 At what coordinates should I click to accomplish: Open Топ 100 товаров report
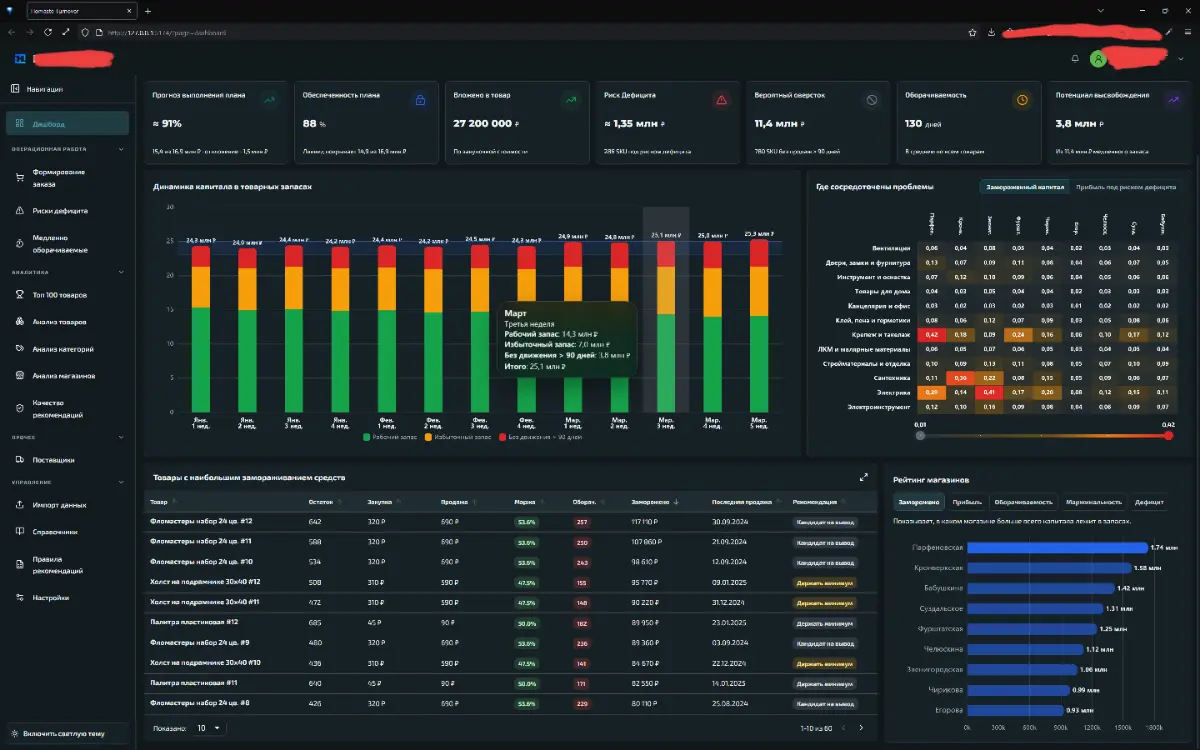pos(67,295)
